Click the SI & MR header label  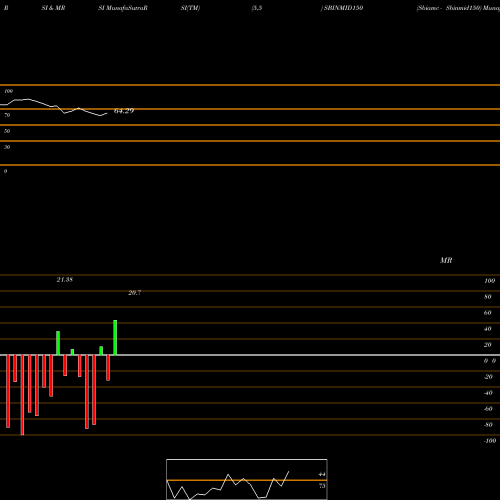coord(53,8)
